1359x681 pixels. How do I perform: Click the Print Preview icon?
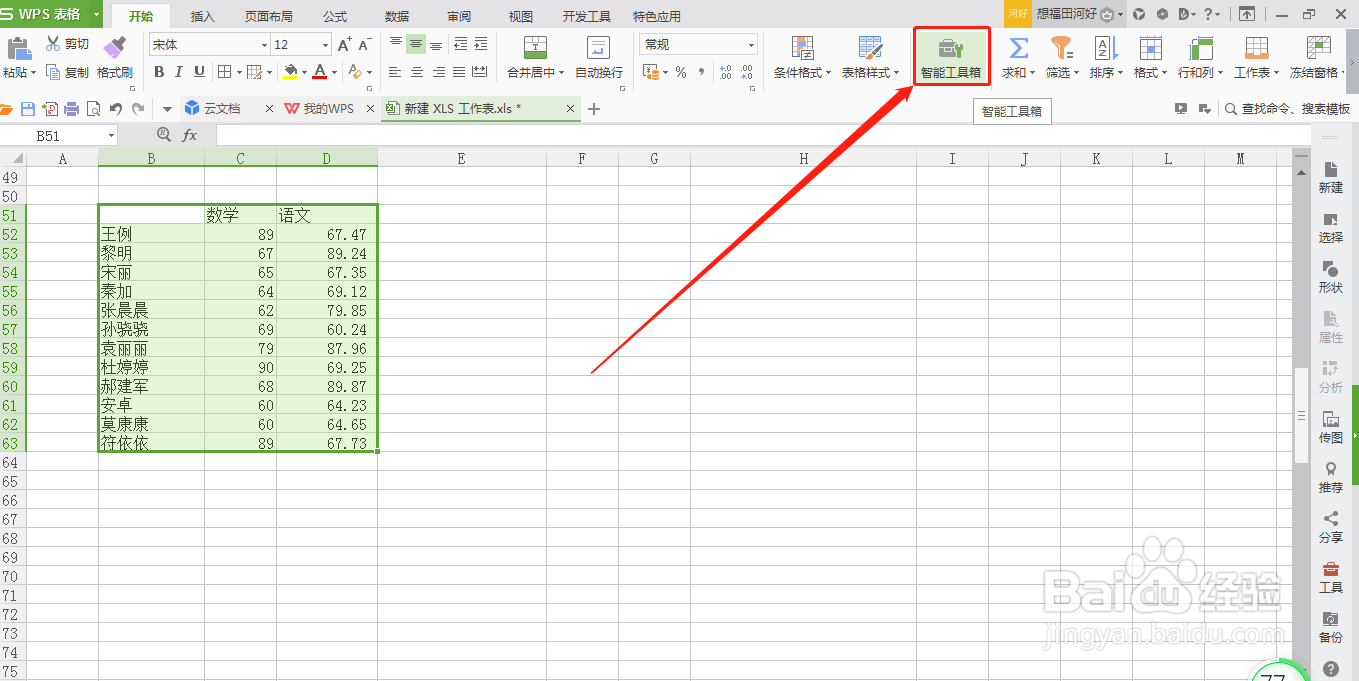94,109
